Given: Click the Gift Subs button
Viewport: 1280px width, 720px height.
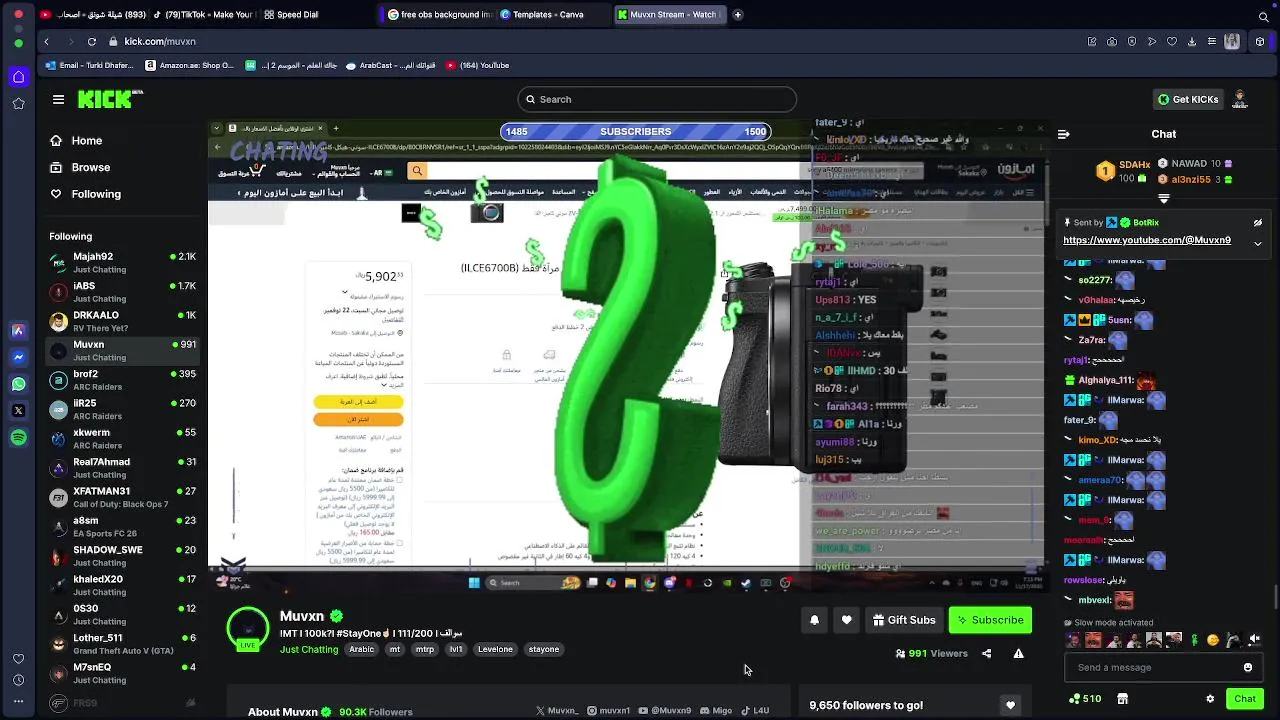Looking at the screenshot, I should [x=904, y=620].
